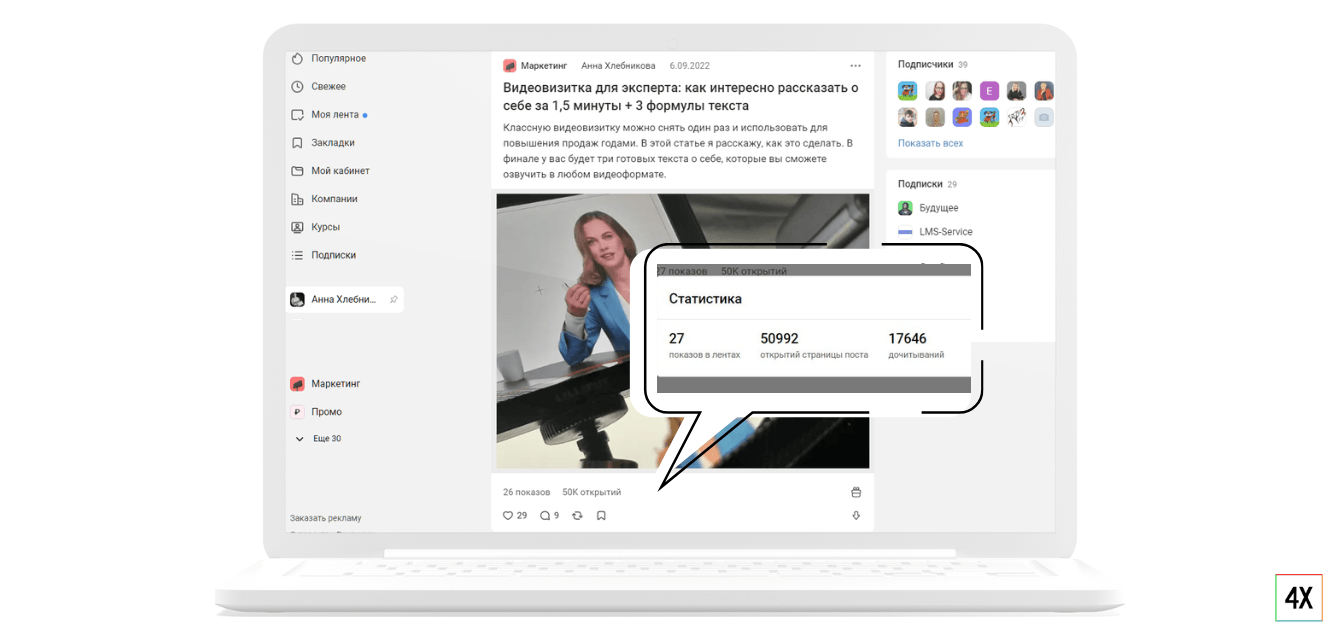Open subscriber avatar of woman with glasses

click(935, 91)
